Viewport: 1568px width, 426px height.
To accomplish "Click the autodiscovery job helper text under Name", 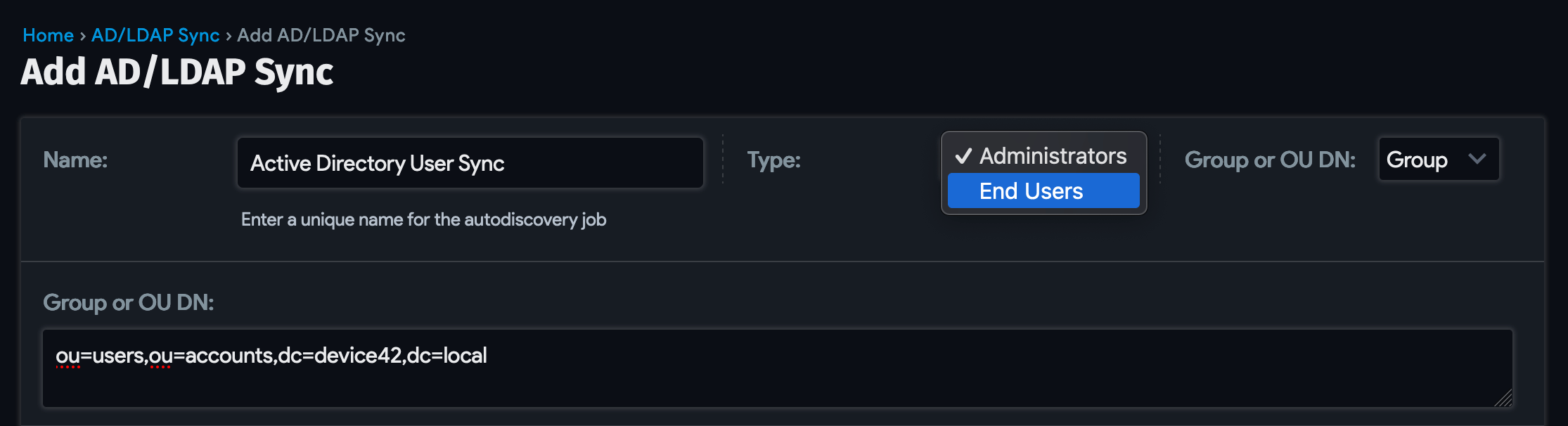I will tap(423, 219).
